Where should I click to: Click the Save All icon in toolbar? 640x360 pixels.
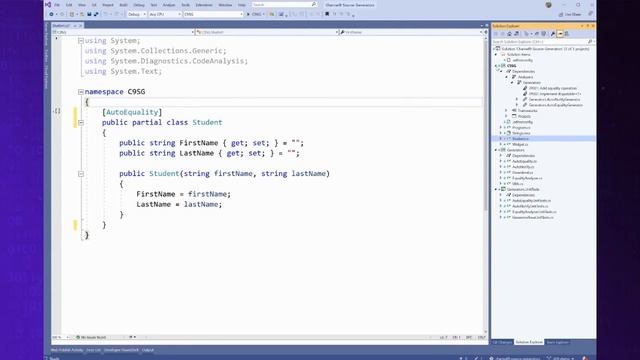96,14
